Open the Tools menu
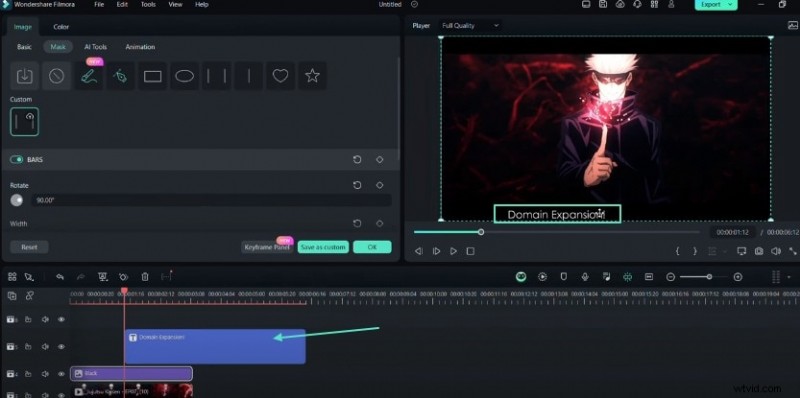This screenshot has width=800, height=398. coord(148,5)
